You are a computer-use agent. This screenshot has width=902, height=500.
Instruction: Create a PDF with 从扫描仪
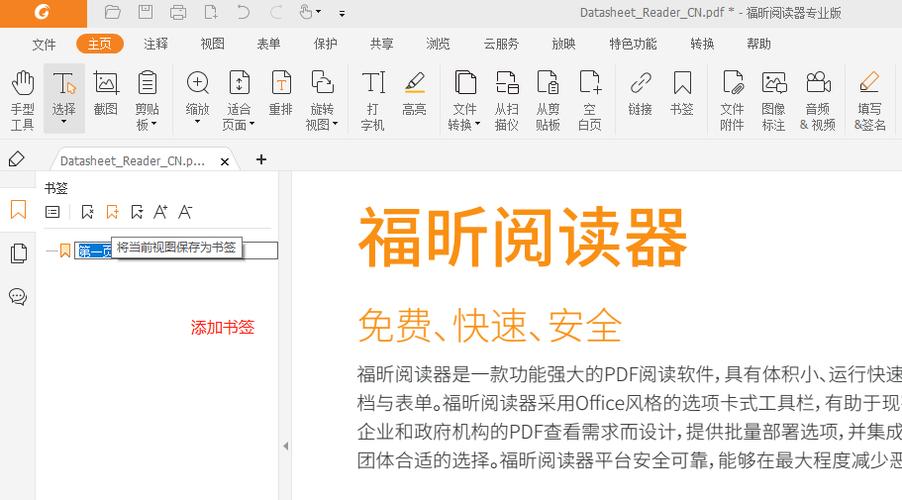point(506,100)
